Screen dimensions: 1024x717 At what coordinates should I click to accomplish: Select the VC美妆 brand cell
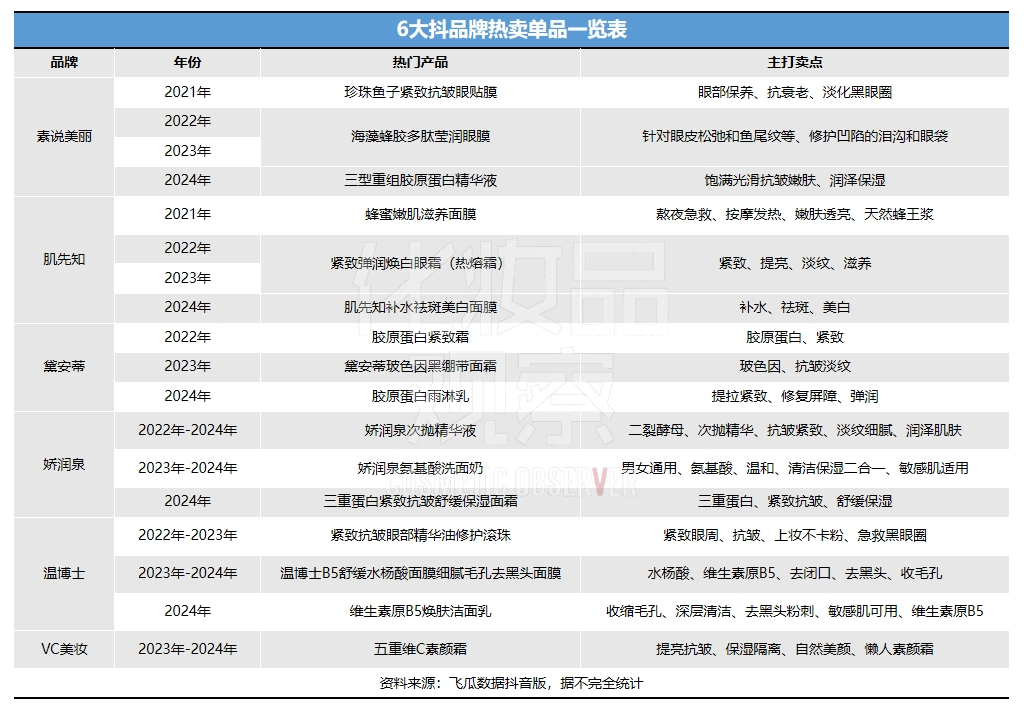click(64, 649)
